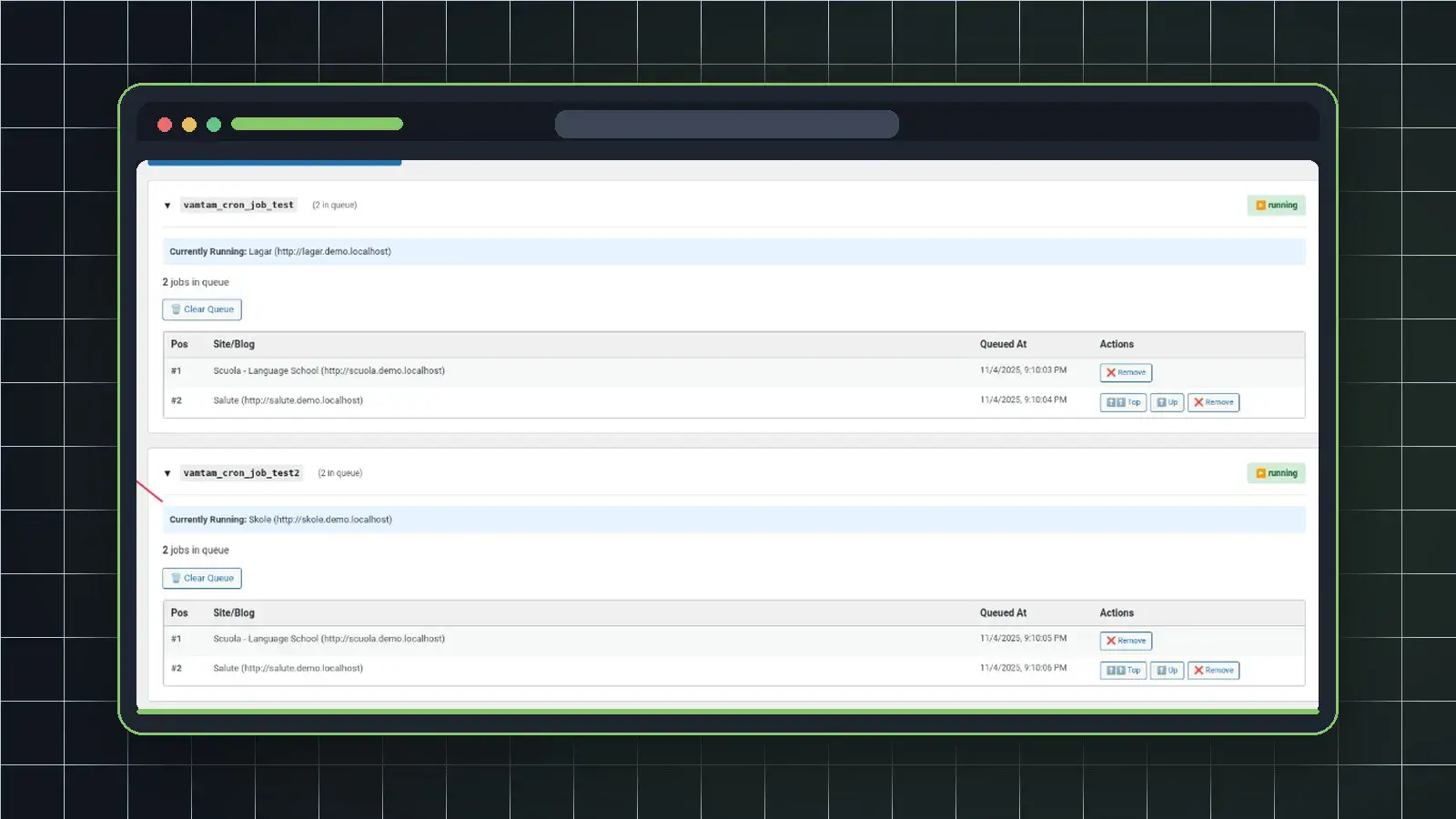This screenshot has width=1456, height=819.
Task: Click the yellow window minimize dot
Action: [189, 125]
